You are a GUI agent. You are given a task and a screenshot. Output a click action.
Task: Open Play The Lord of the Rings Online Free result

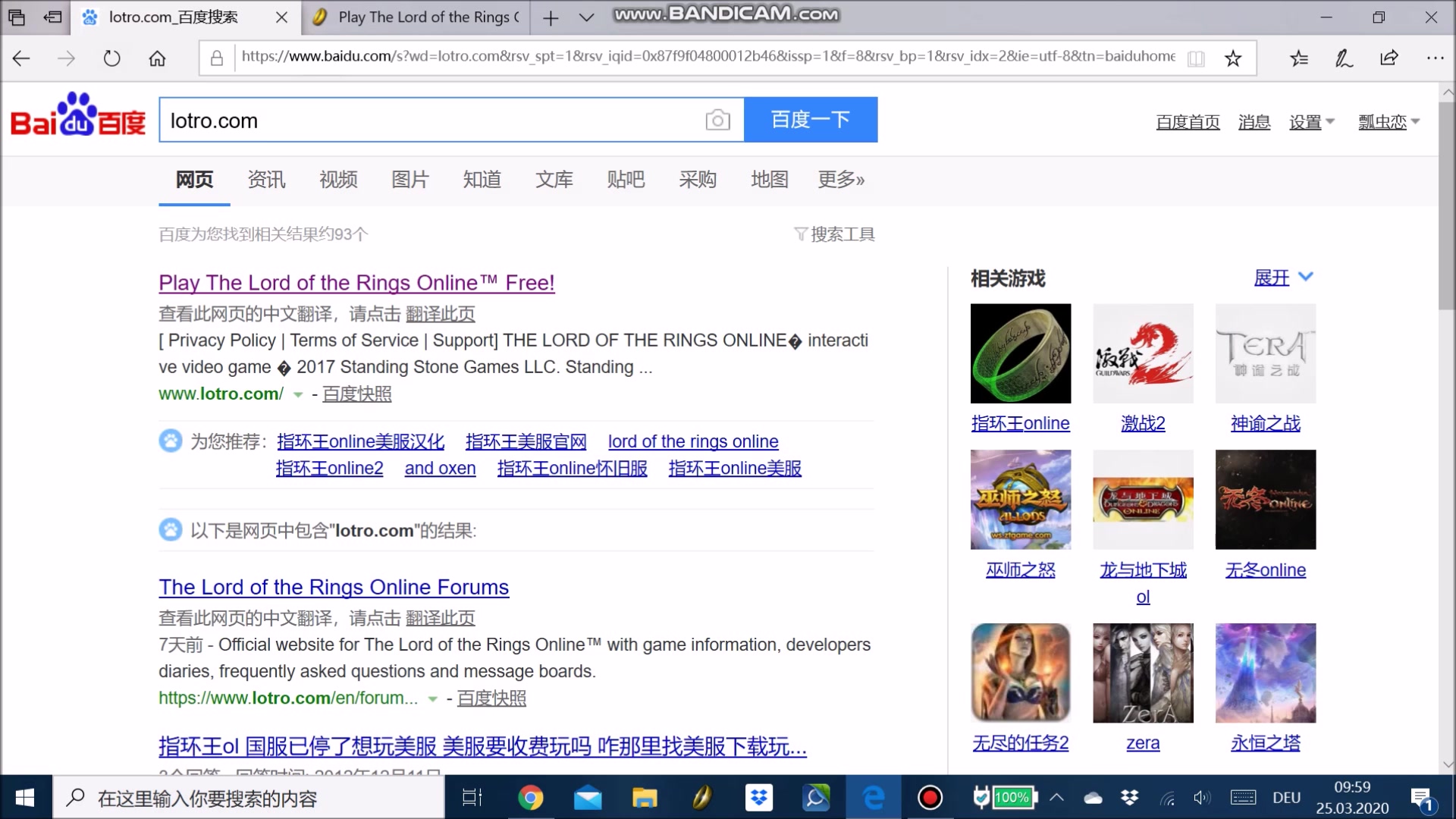click(356, 283)
